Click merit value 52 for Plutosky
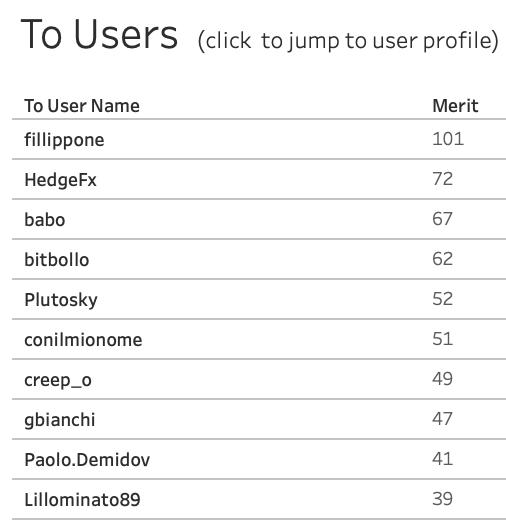This screenshot has width=506, height=522. (x=442, y=299)
